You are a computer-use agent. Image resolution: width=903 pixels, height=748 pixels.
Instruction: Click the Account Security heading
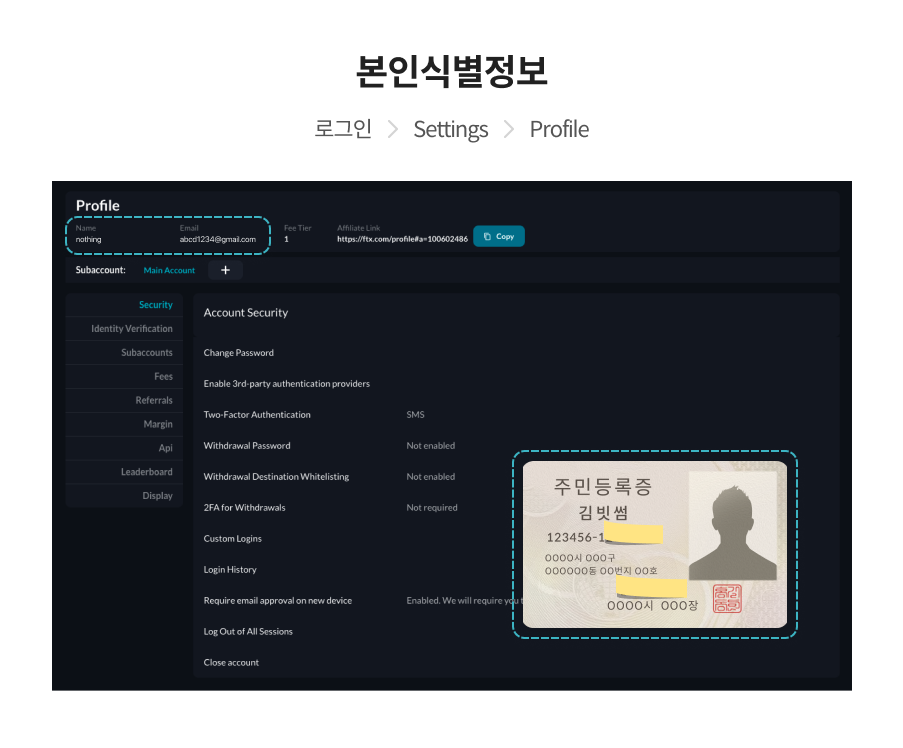click(x=246, y=313)
